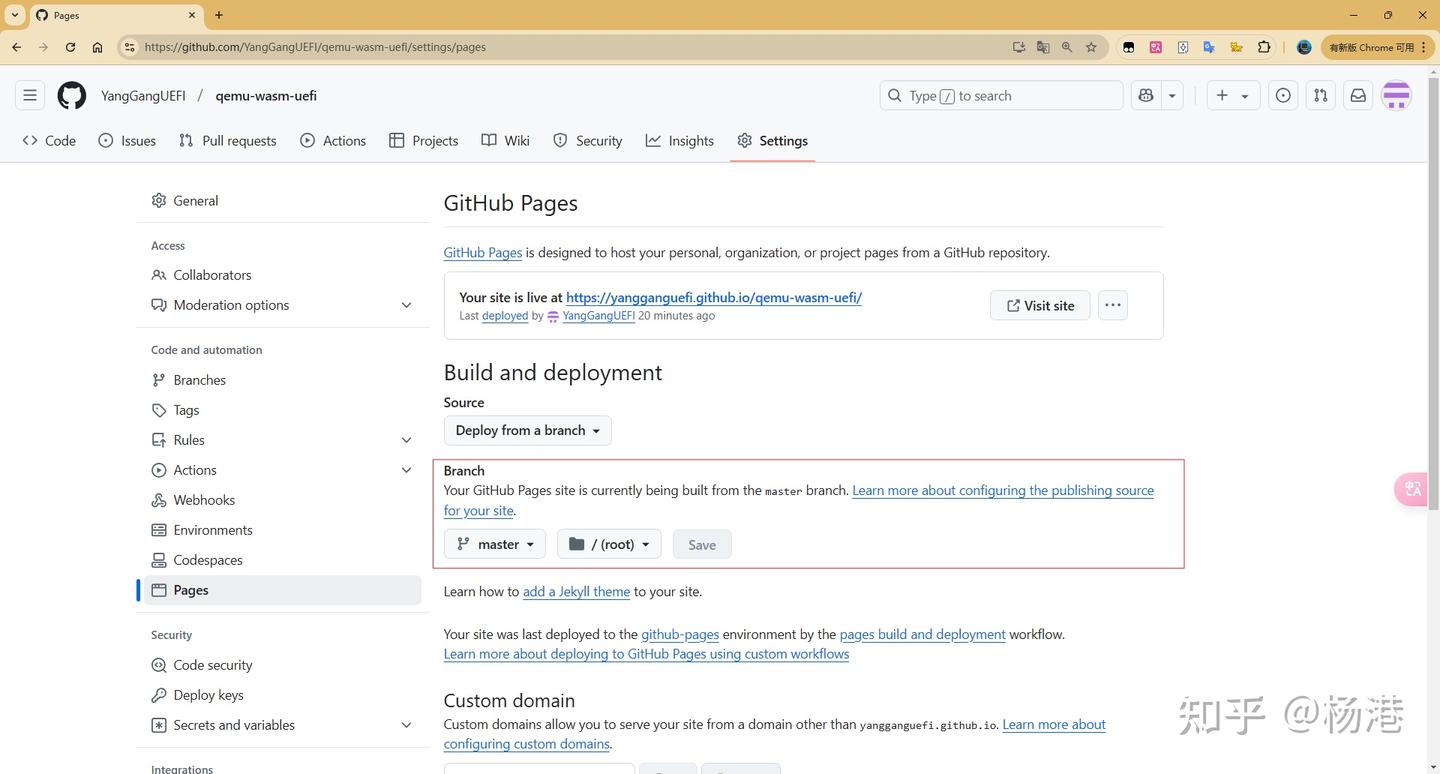
Task: Open the notifications inbox icon
Action: point(1358,96)
